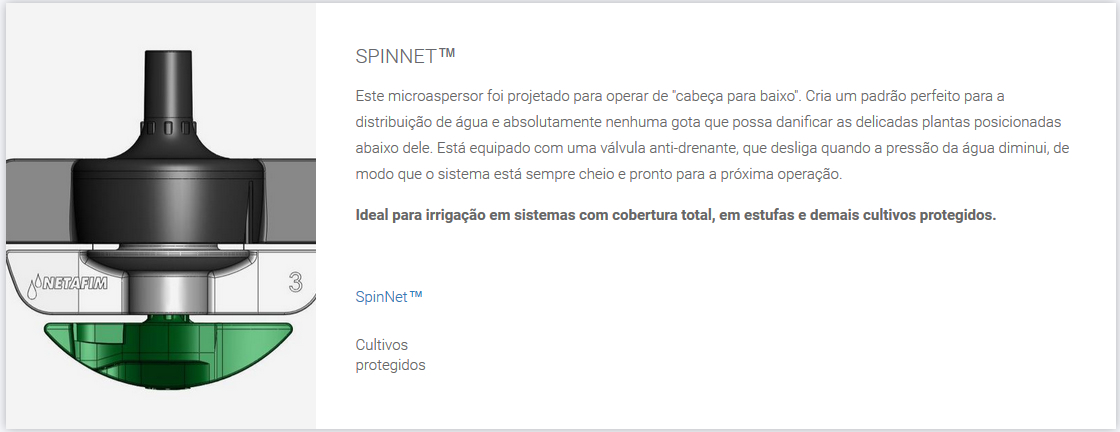
Task: Open the SpinNet™ product link
Action: 389,297
